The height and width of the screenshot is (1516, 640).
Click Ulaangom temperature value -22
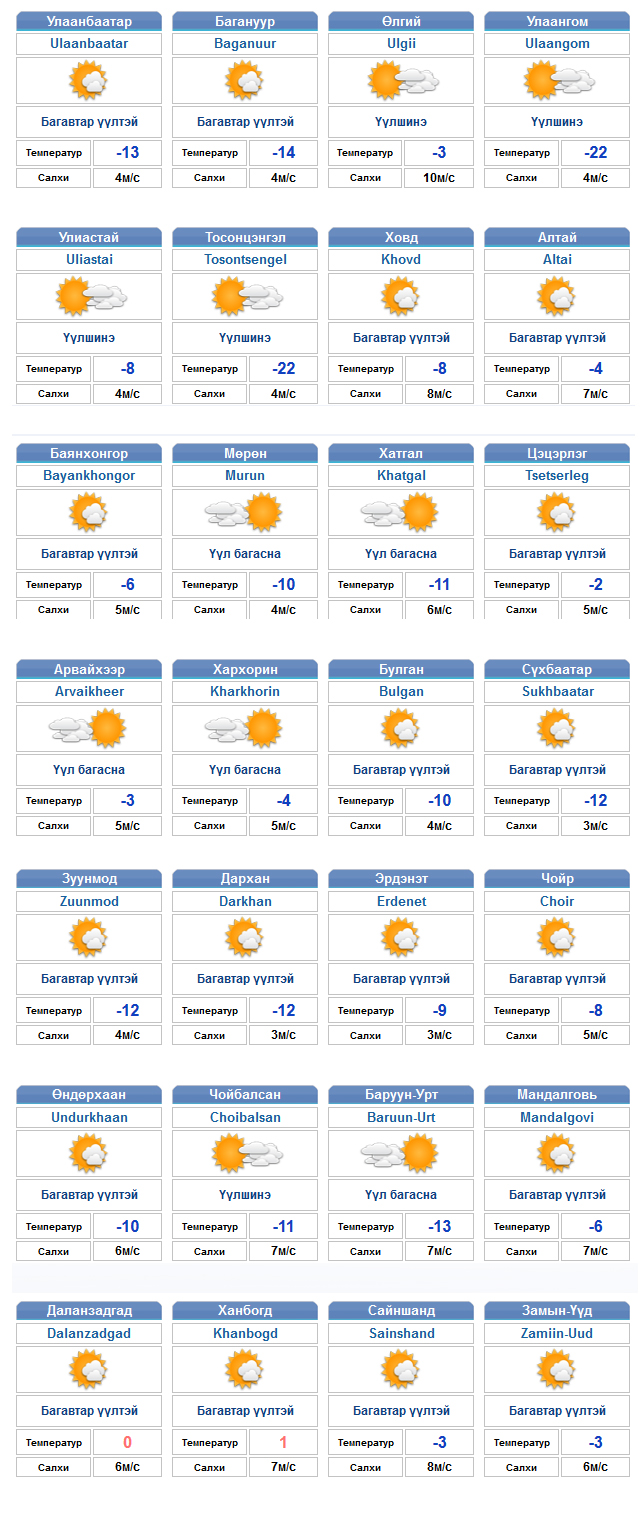[x=596, y=152]
